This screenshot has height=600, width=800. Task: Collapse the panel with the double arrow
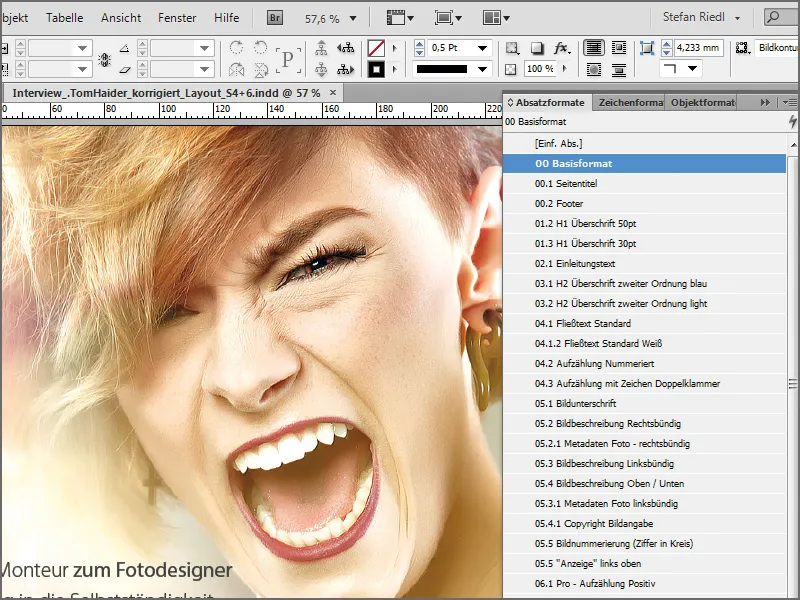click(x=765, y=103)
